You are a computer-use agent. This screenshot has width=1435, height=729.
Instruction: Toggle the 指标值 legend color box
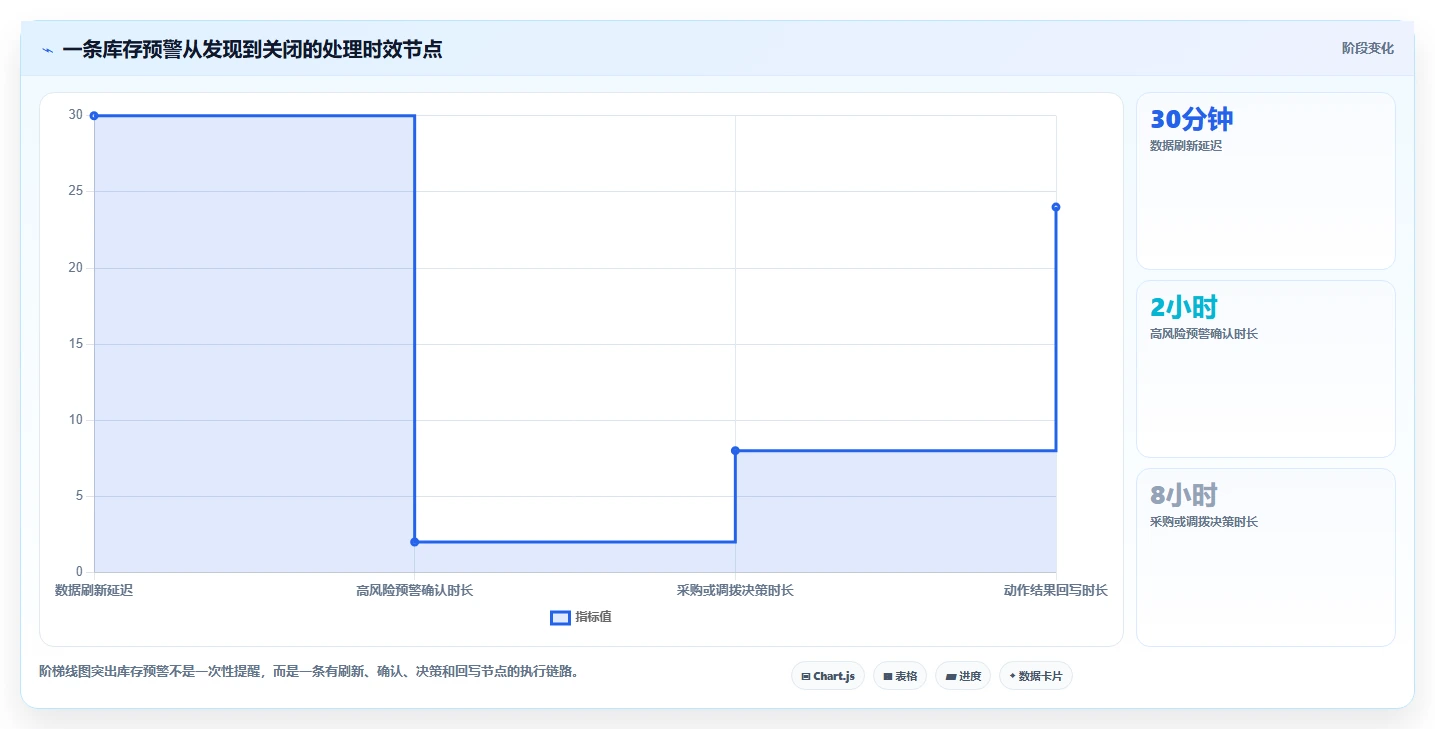pos(560,617)
